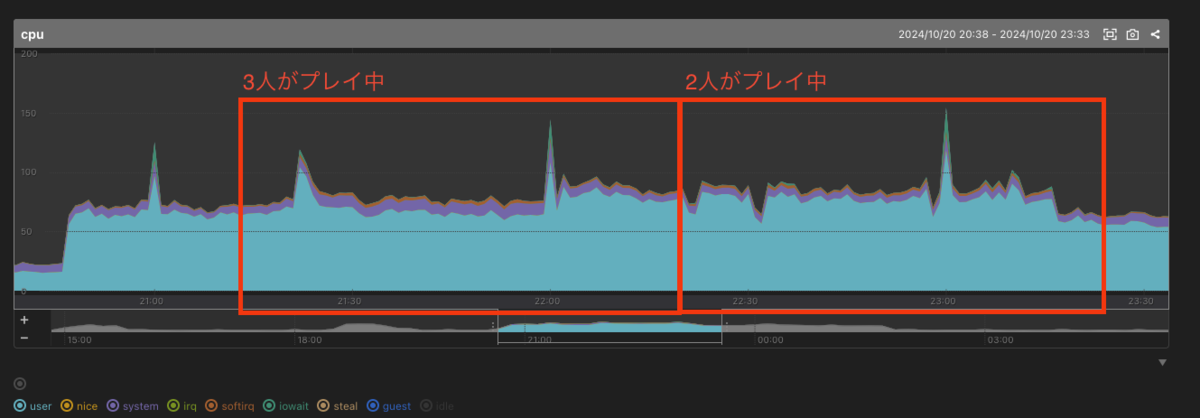Image resolution: width=1200 pixels, height=418 pixels.
Task: Click the fullscreen chart icon
Action: coord(1109,34)
